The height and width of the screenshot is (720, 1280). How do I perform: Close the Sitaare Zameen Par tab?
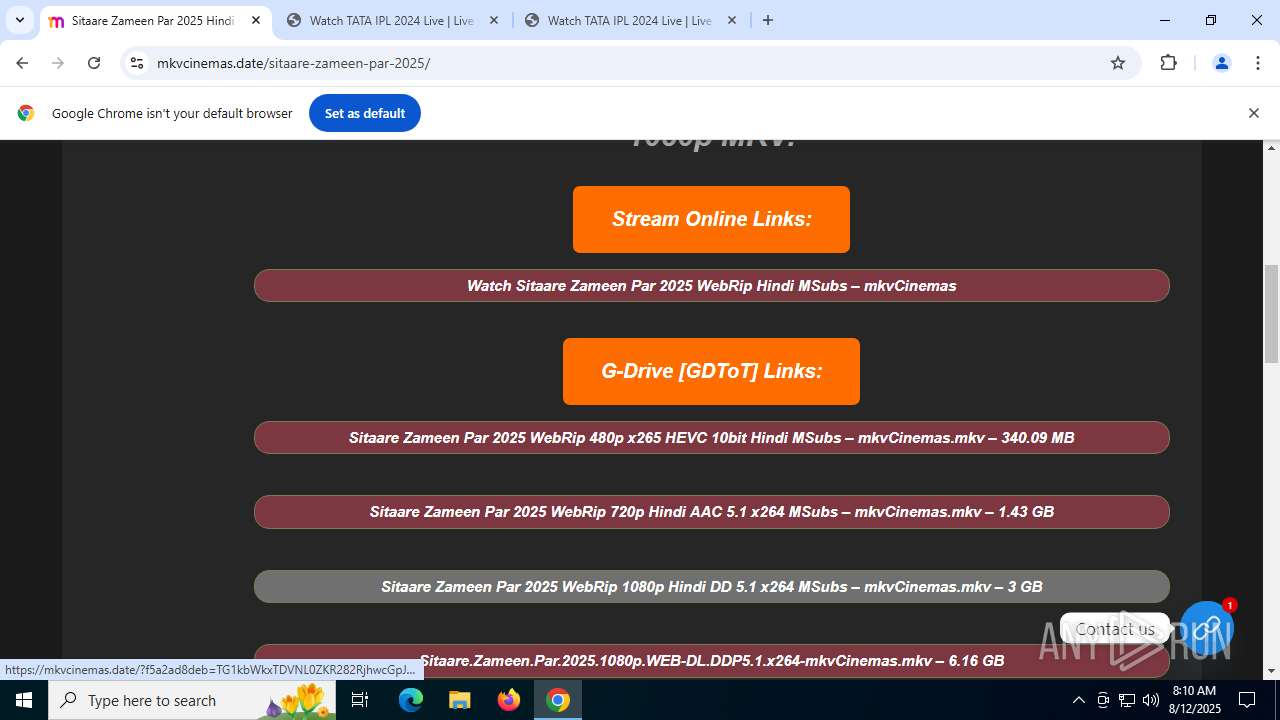coord(255,20)
